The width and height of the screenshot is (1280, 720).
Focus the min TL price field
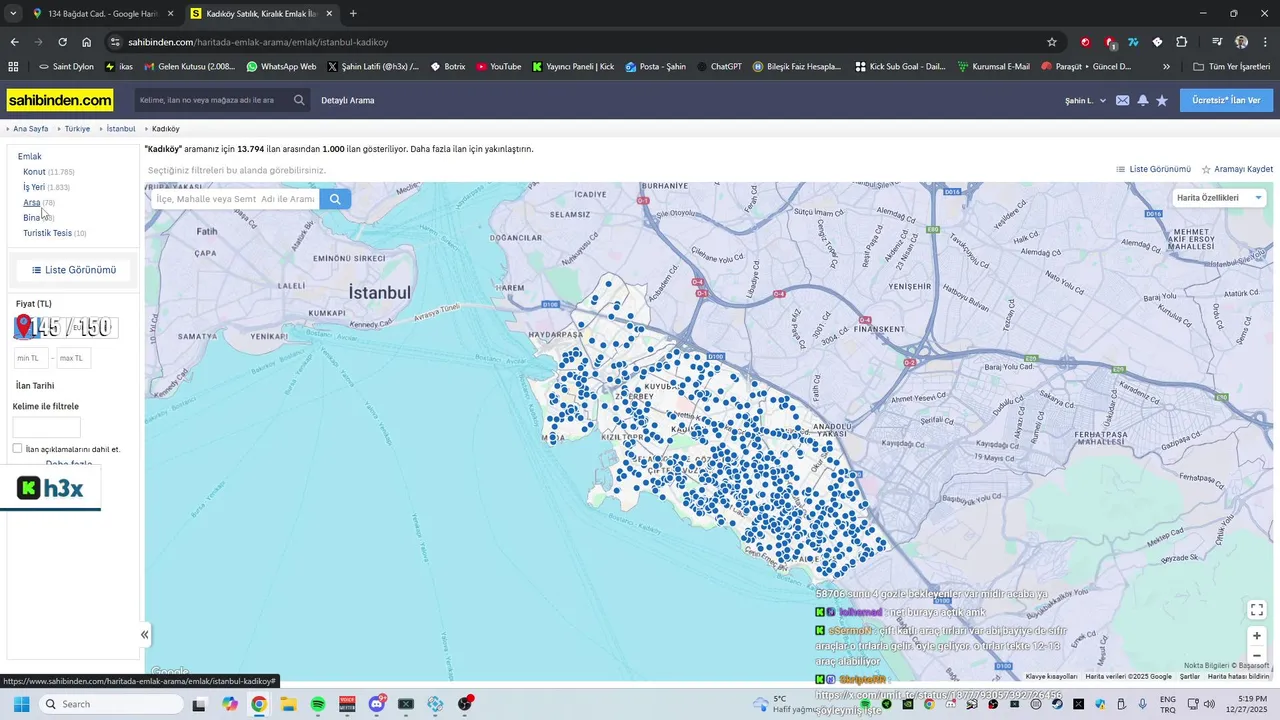point(31,358)
